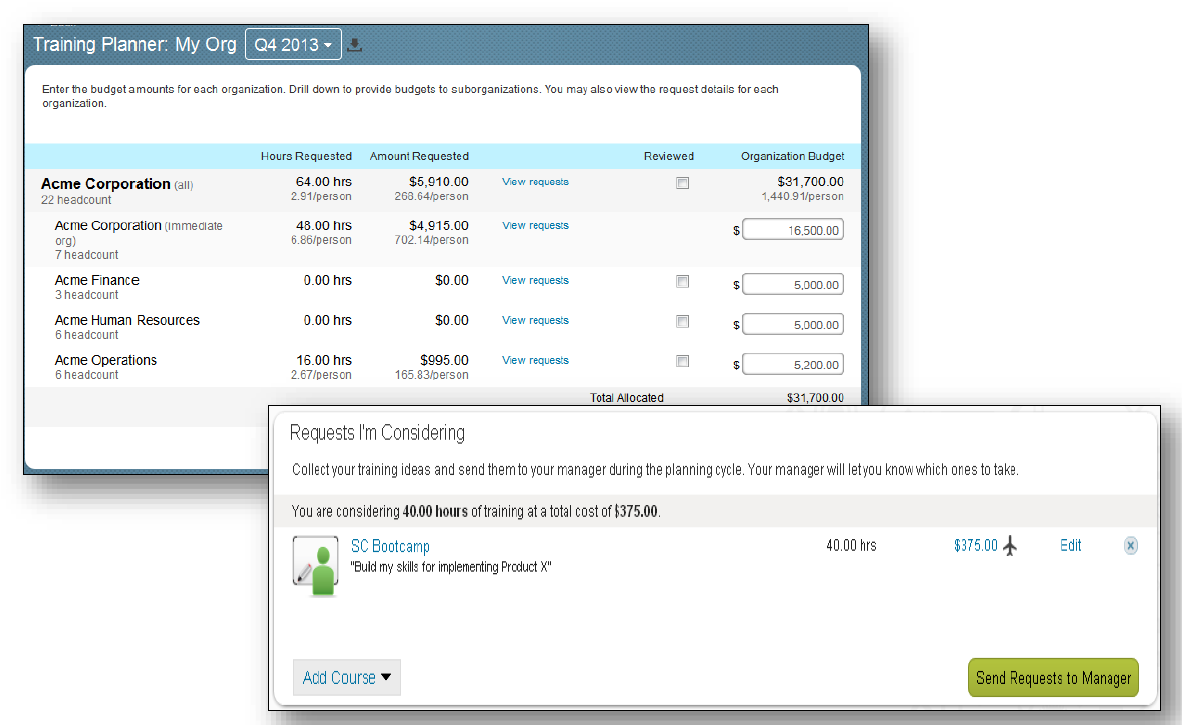This screenshot has height=725, width=1182.
Task: Click the 5,200.00 Acme Operations budget field
Action: click(x=793, y=364)
